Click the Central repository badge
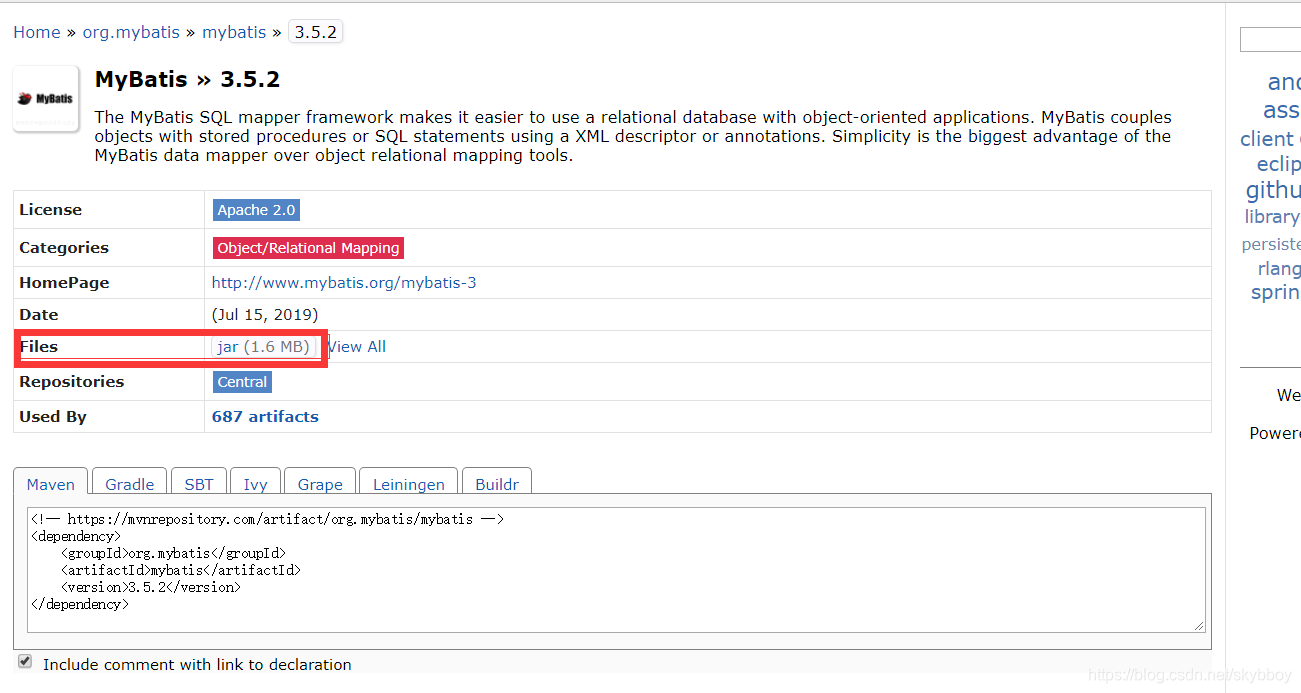 [x=242, y=382]
